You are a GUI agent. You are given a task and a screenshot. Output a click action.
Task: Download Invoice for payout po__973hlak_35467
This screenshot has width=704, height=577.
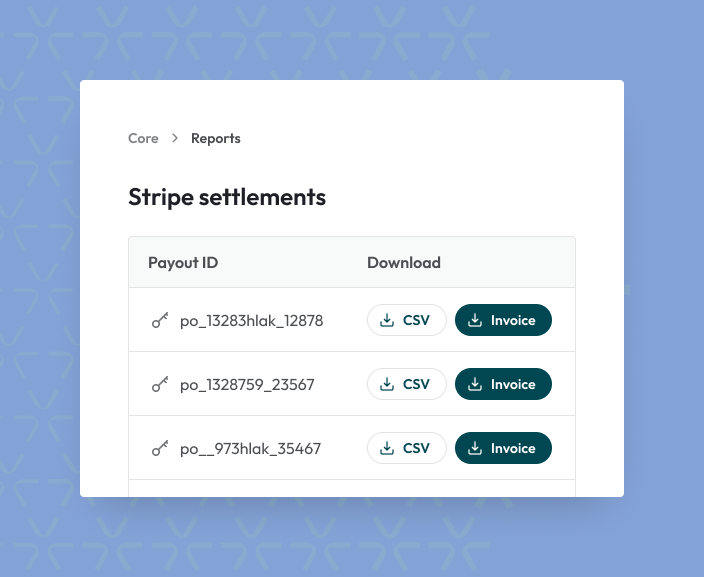(503, 449)
